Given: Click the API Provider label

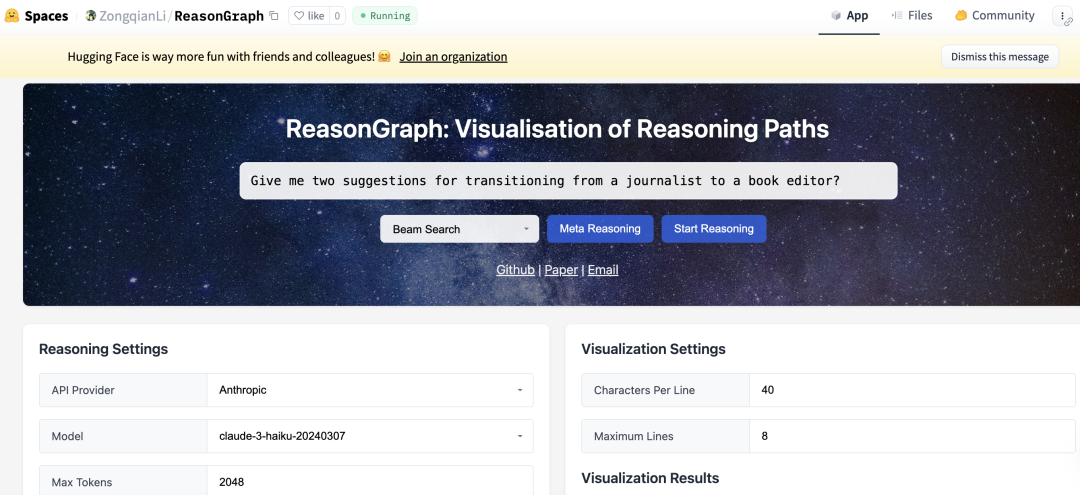Looking at the screenshot, I should [x=83, y=390].
